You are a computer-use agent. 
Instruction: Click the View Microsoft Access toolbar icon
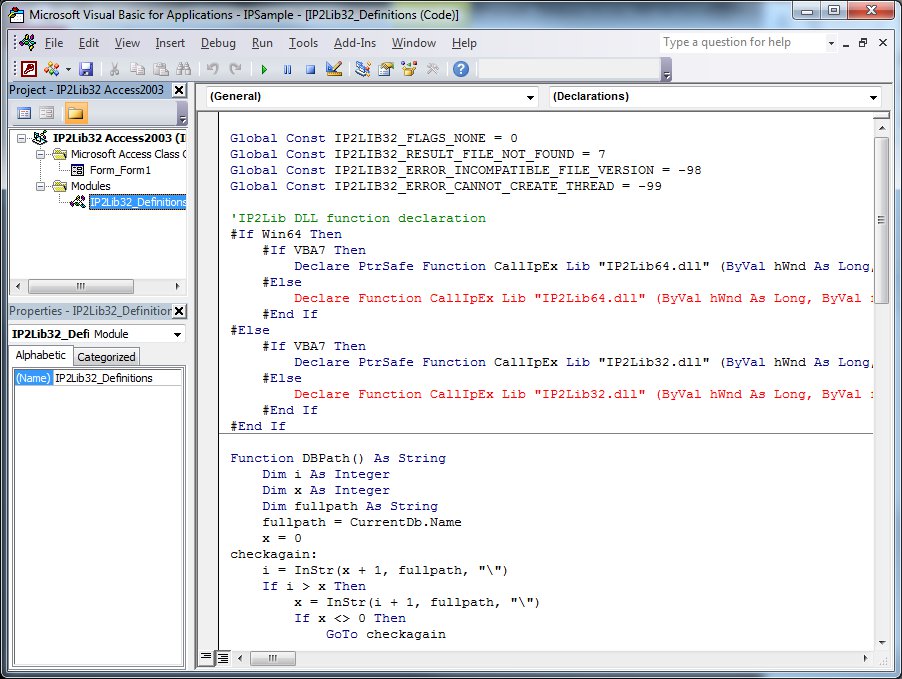(x=29, y=69)
